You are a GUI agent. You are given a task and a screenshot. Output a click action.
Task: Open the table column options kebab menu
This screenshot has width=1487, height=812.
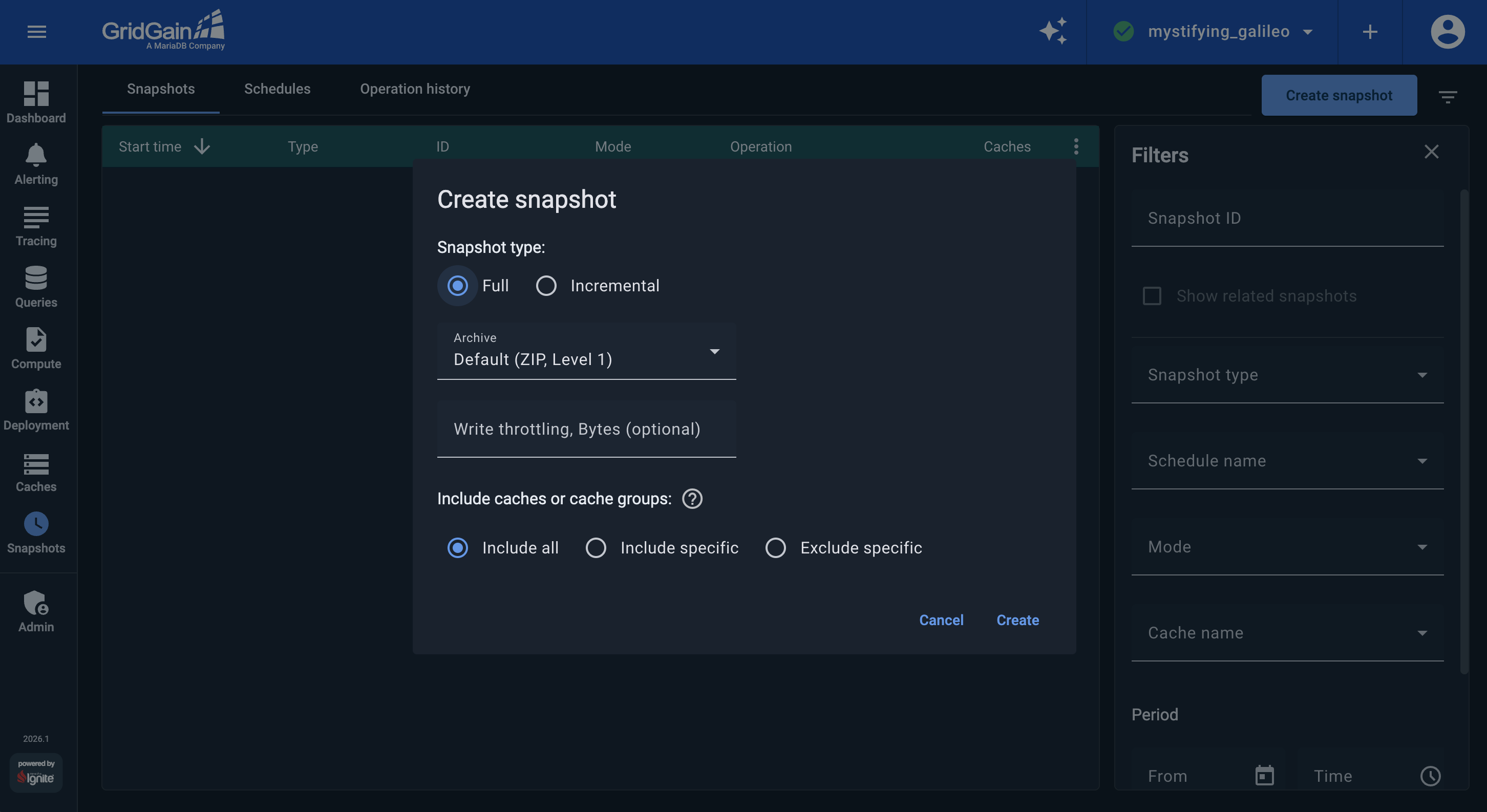pyautogui.click(x=1076, y=146)
